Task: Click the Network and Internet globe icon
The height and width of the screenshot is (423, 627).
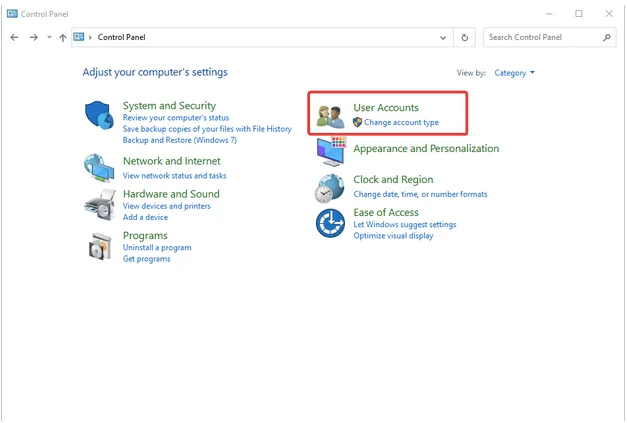Action: [x=99, y=168]
